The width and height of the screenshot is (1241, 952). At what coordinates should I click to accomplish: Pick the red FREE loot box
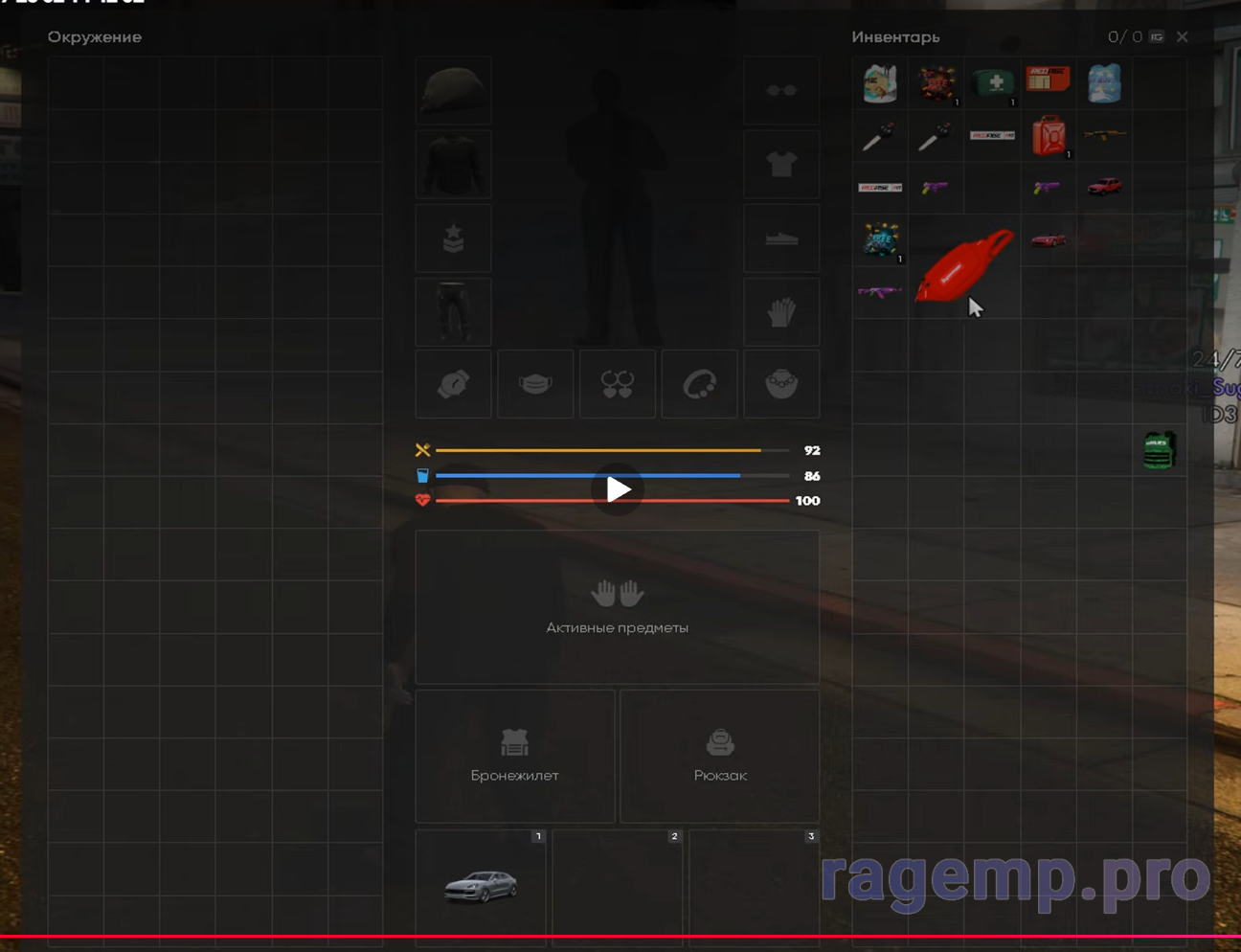tap(936, 83)
